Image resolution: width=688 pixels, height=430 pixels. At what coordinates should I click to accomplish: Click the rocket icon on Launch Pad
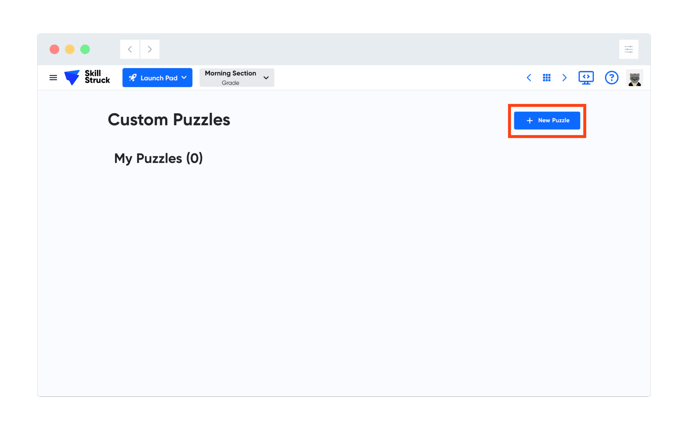click(133, 78)
